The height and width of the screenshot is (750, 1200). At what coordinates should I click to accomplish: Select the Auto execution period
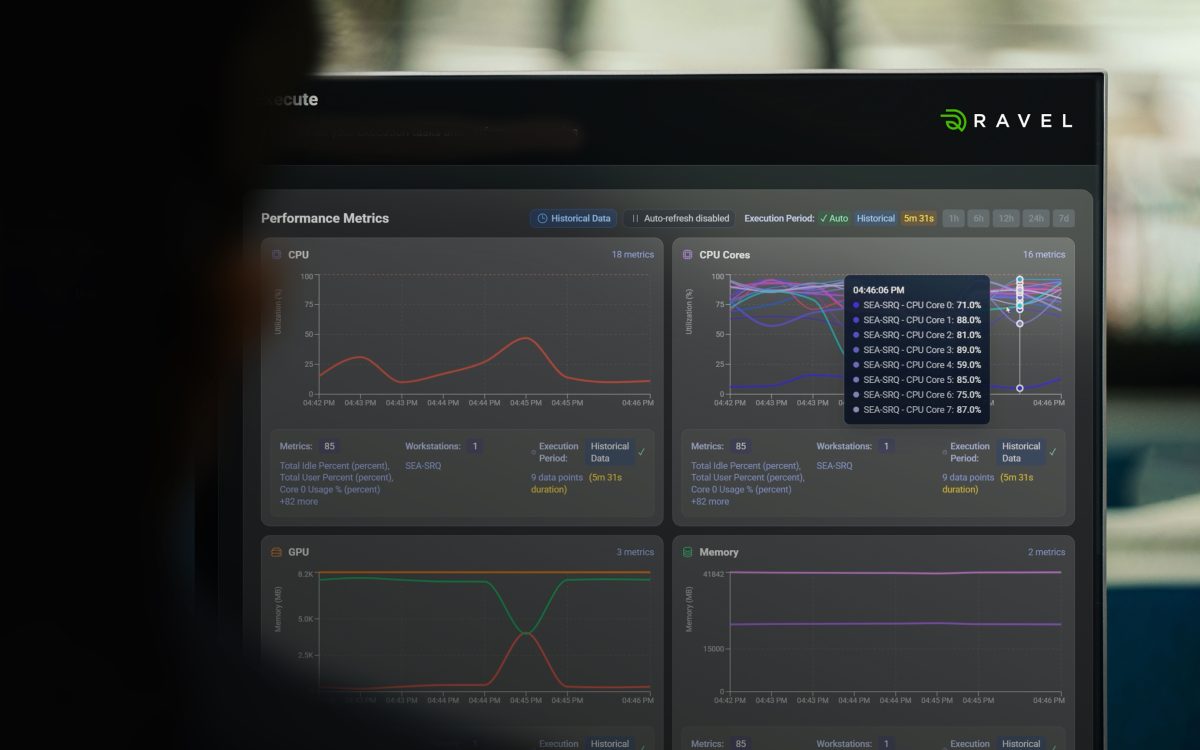(834, 218)
